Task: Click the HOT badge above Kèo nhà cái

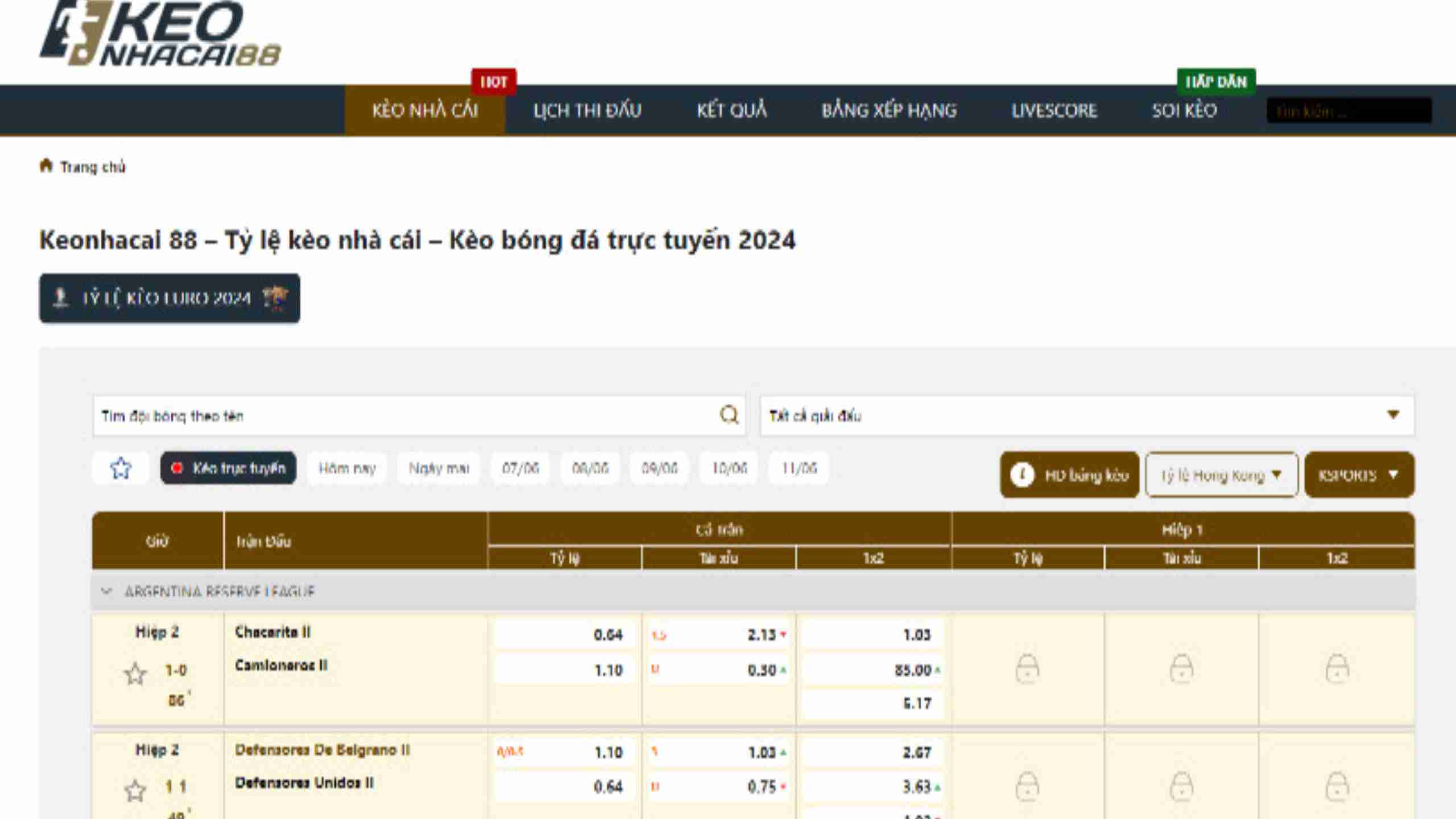Action: [x=493, y=82]
